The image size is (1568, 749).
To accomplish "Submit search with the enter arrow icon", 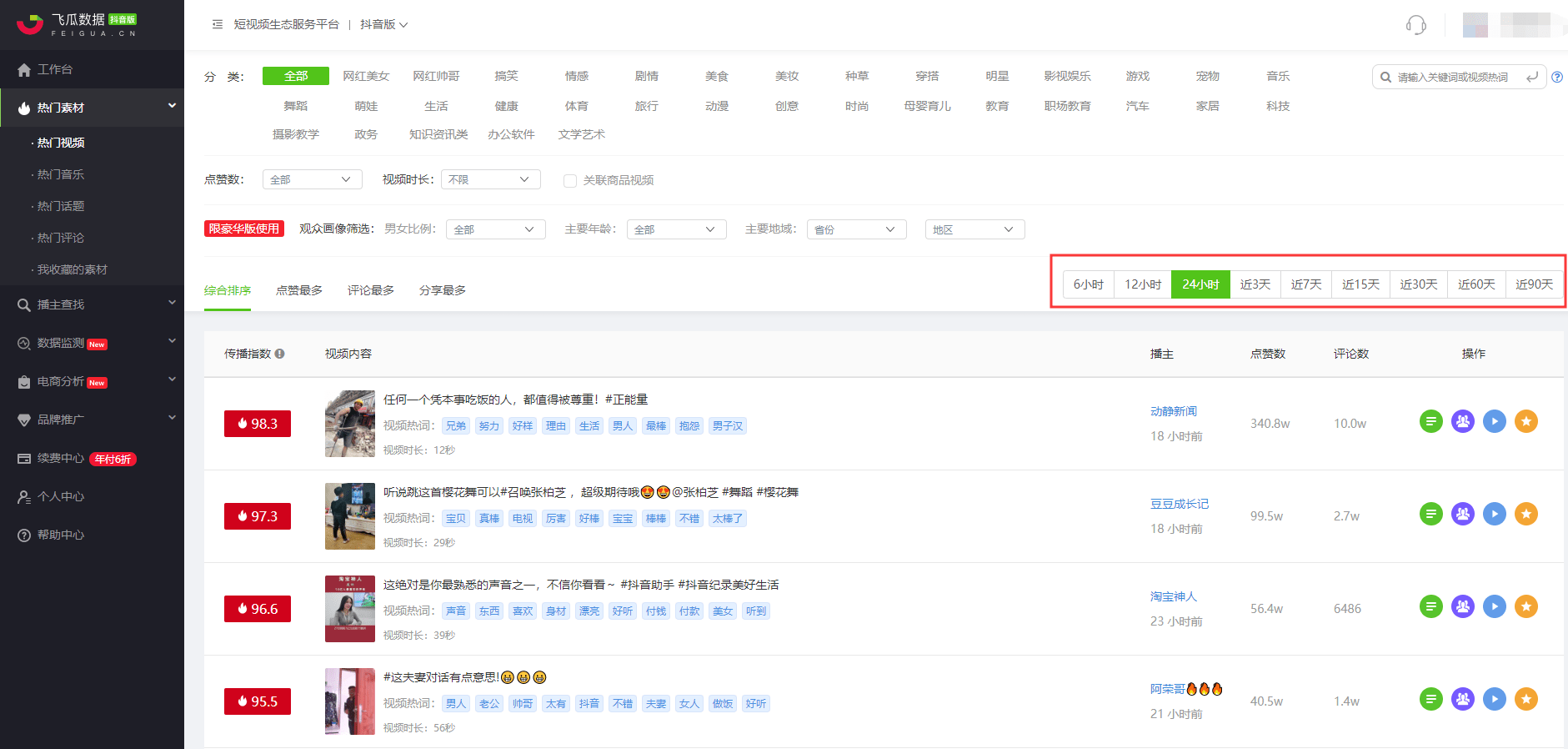I will [x=1532, y=77].
